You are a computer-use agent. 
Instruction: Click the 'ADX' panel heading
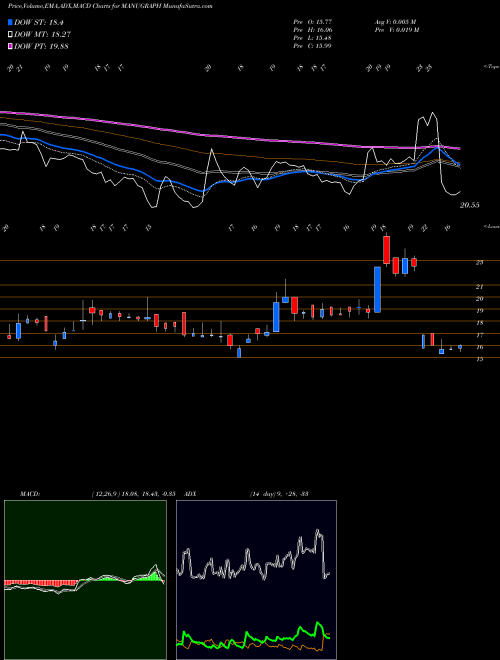click(x=191, y=494)
